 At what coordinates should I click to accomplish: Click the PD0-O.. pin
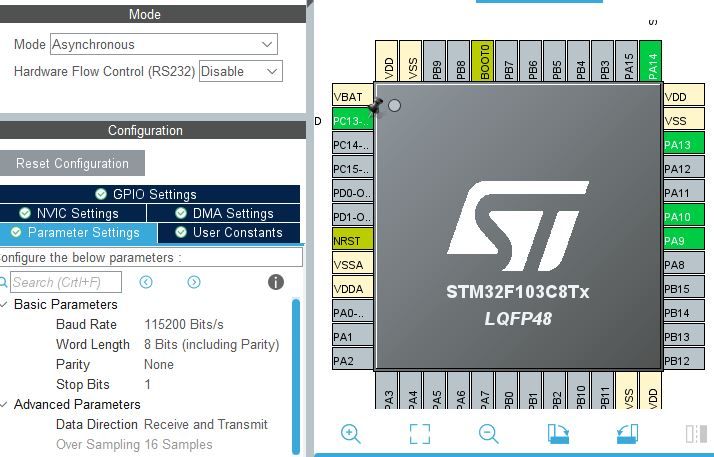(x=352, y=193)
